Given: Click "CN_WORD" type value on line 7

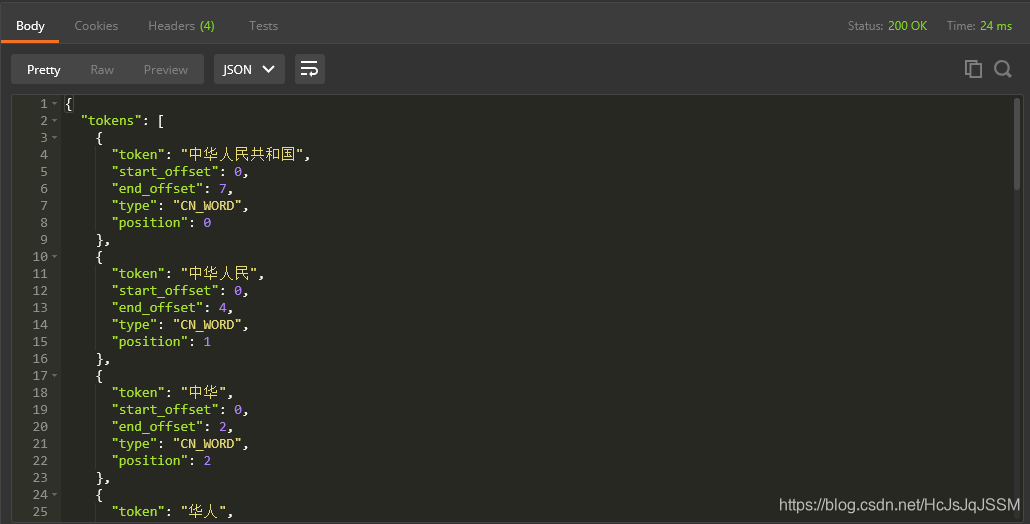Looking at the screenshot, I should [x=208, y=206].
